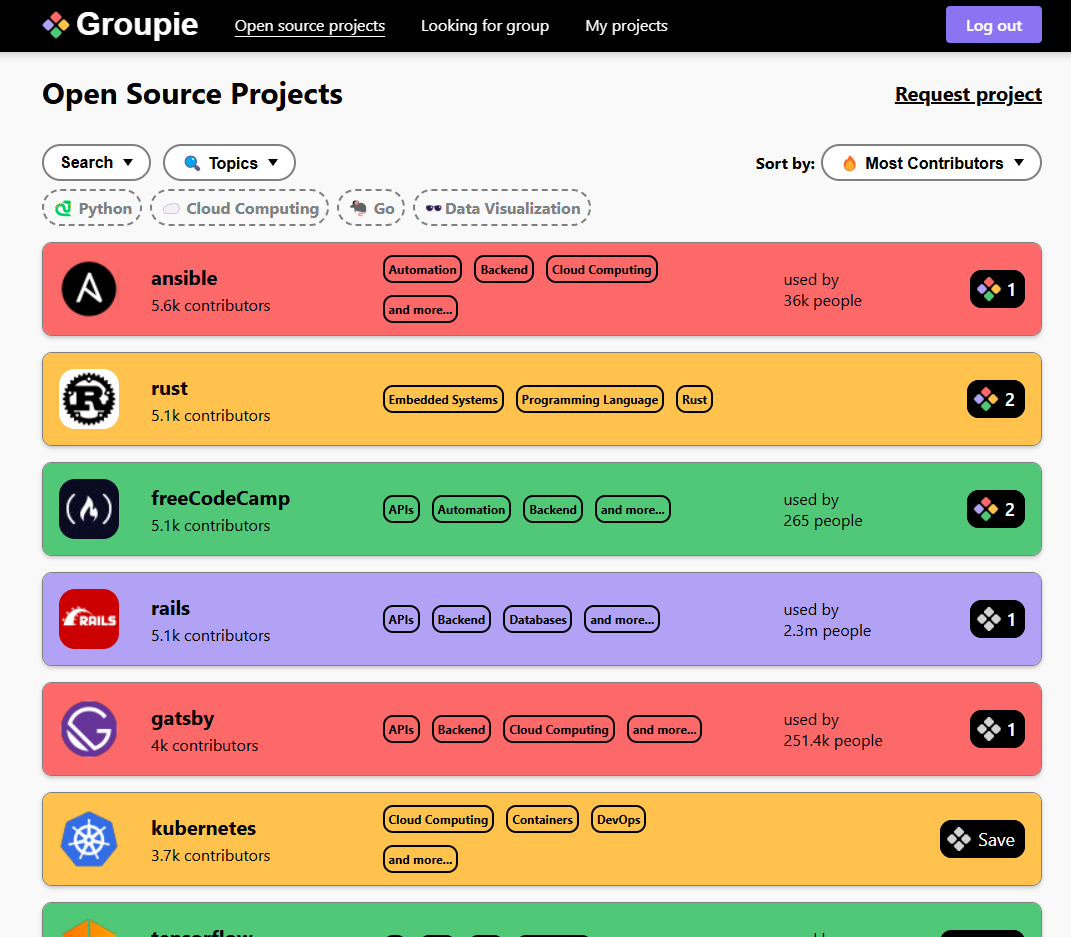Click APIs tag on gatsby
Image resolution: width=1071 pixels, height=937 pixels.
[x=402, y=729]
